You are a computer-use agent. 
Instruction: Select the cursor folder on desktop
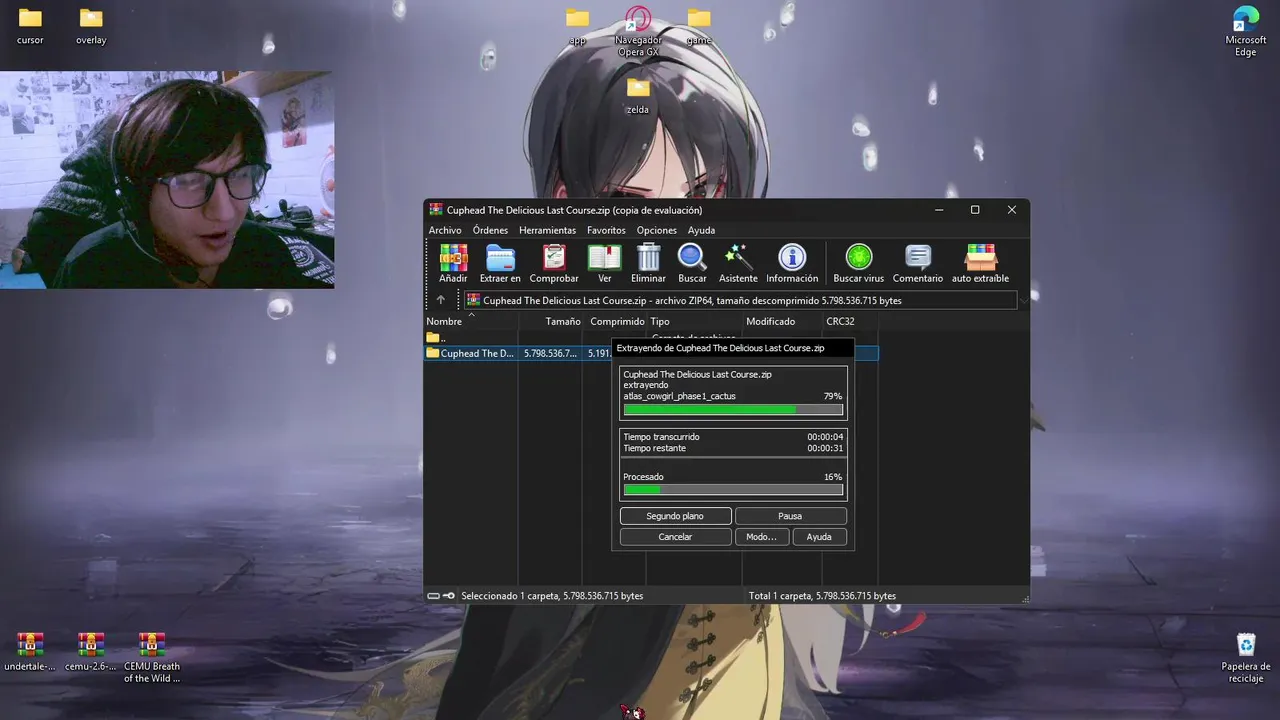[x=30, y=27]
